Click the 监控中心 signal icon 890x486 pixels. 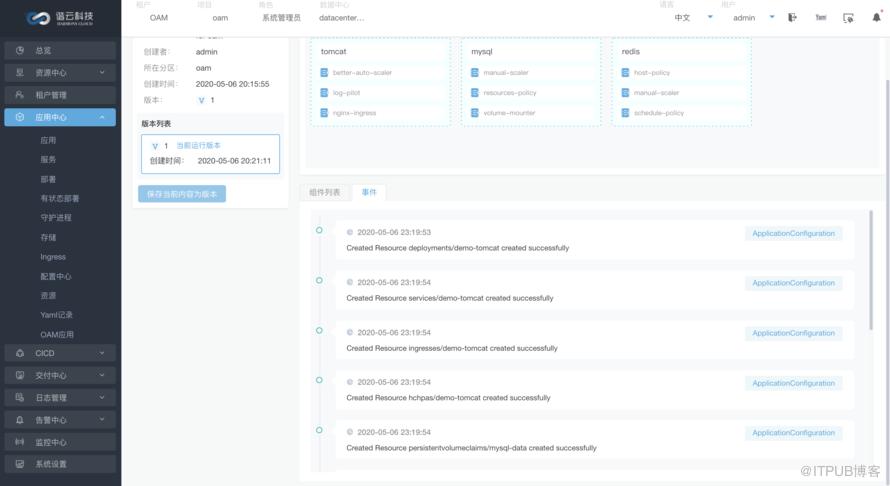pos(20,442)
